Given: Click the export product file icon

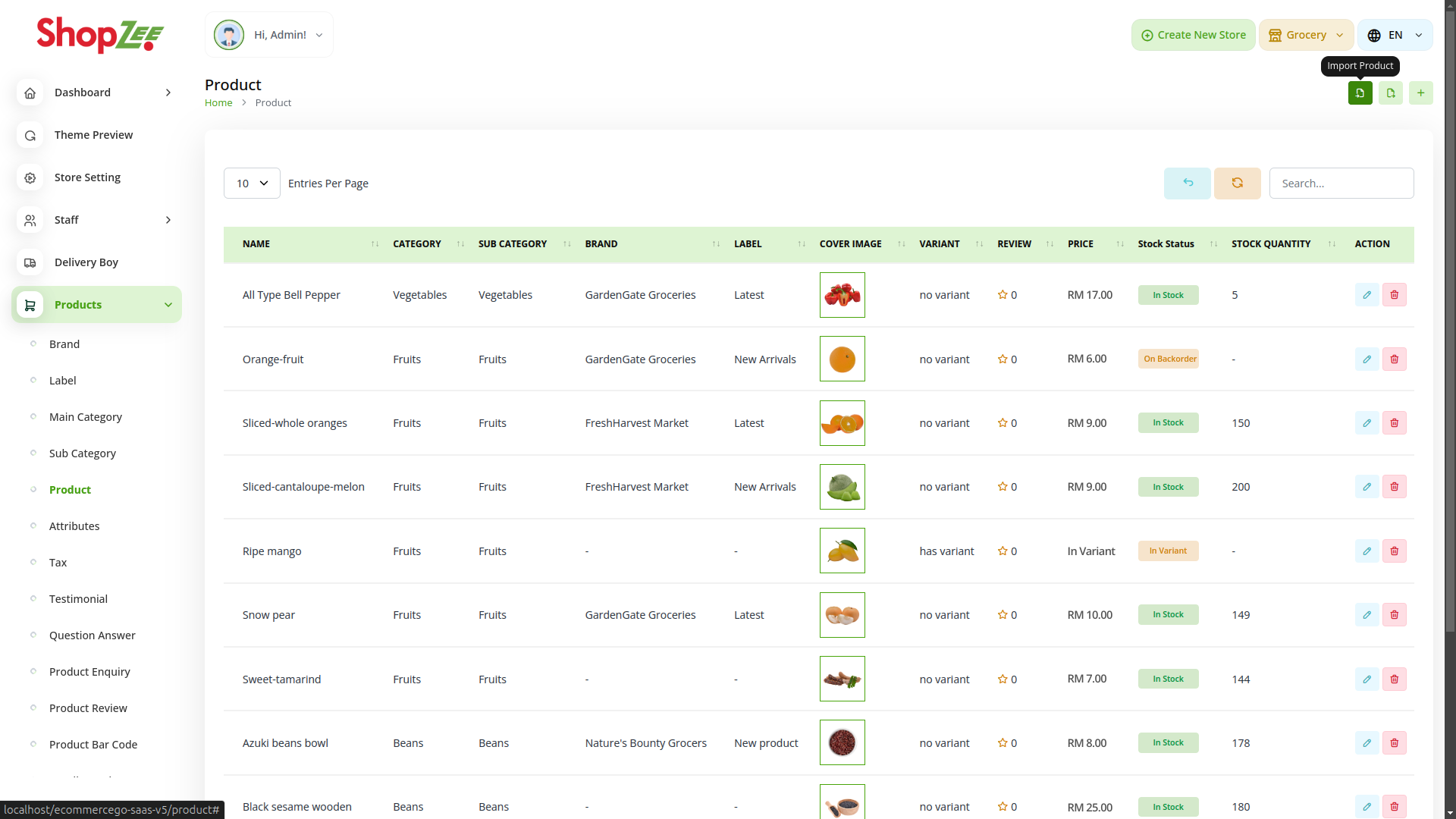Looking at the screenshot, I should point(1390,93).
